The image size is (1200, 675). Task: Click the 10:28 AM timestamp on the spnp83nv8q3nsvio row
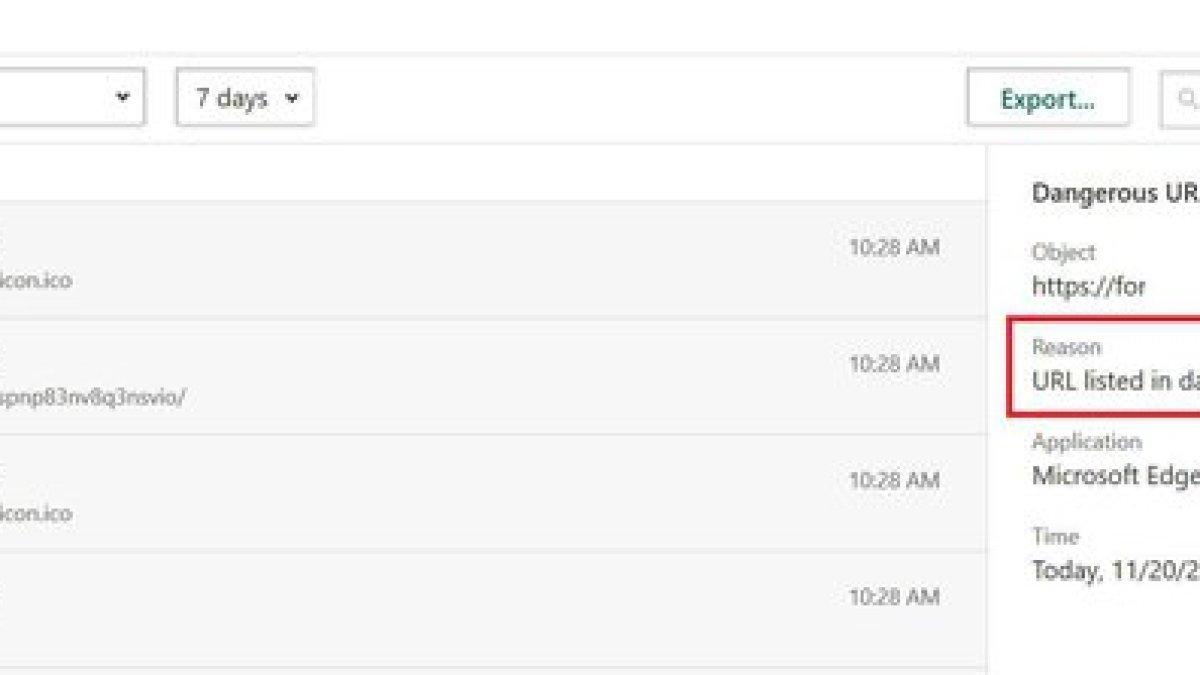894,364
